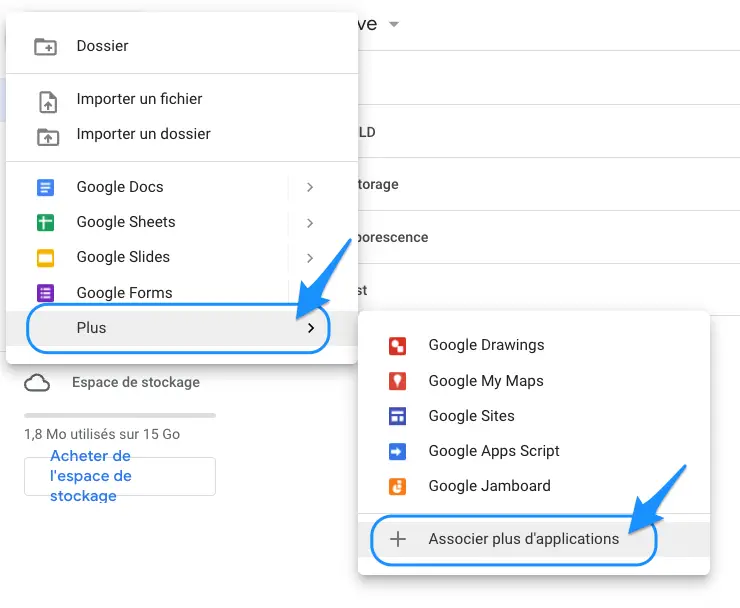Screen dimensions: 740x608
Task: Click the folder upload icon for Importer un dossier
Action: click(48, 137)
